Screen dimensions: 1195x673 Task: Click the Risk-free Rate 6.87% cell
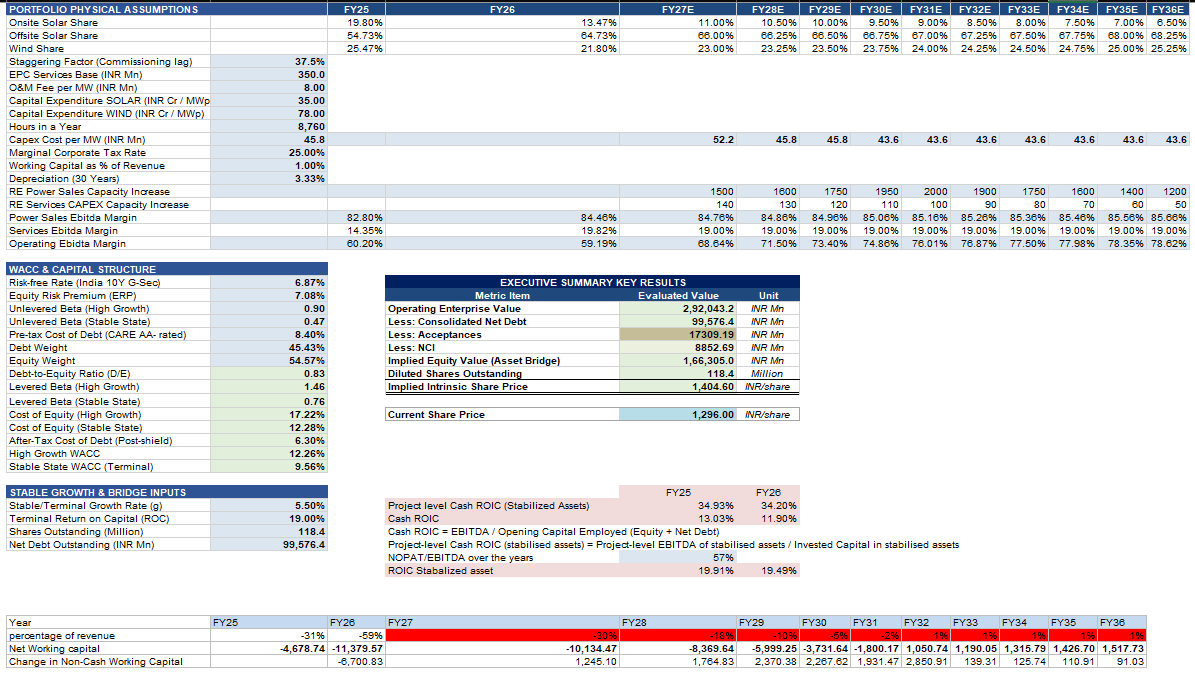(269, 283)
